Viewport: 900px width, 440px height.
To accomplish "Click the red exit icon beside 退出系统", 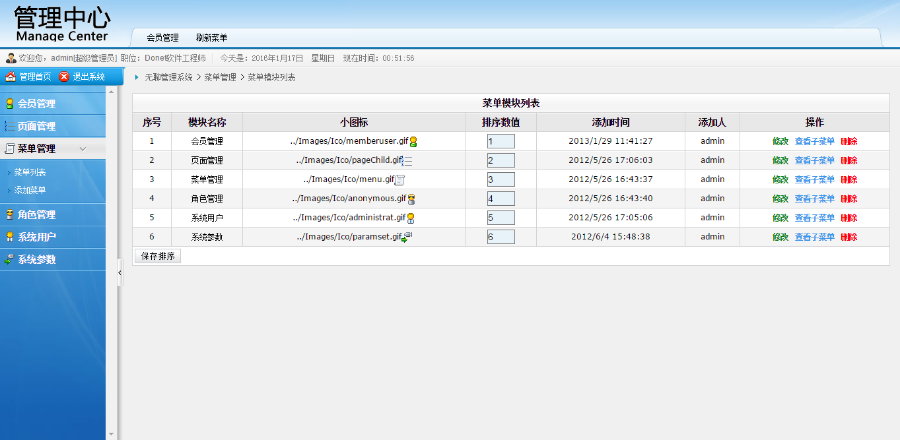I will (x=64, y=76).
